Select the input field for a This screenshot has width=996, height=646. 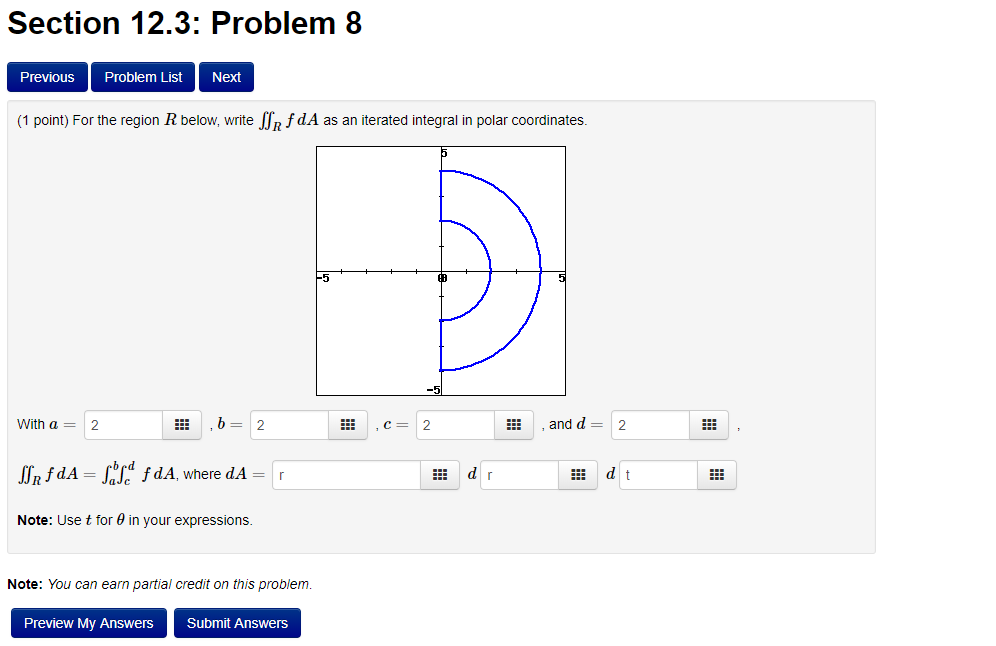(x=120, y=424)
